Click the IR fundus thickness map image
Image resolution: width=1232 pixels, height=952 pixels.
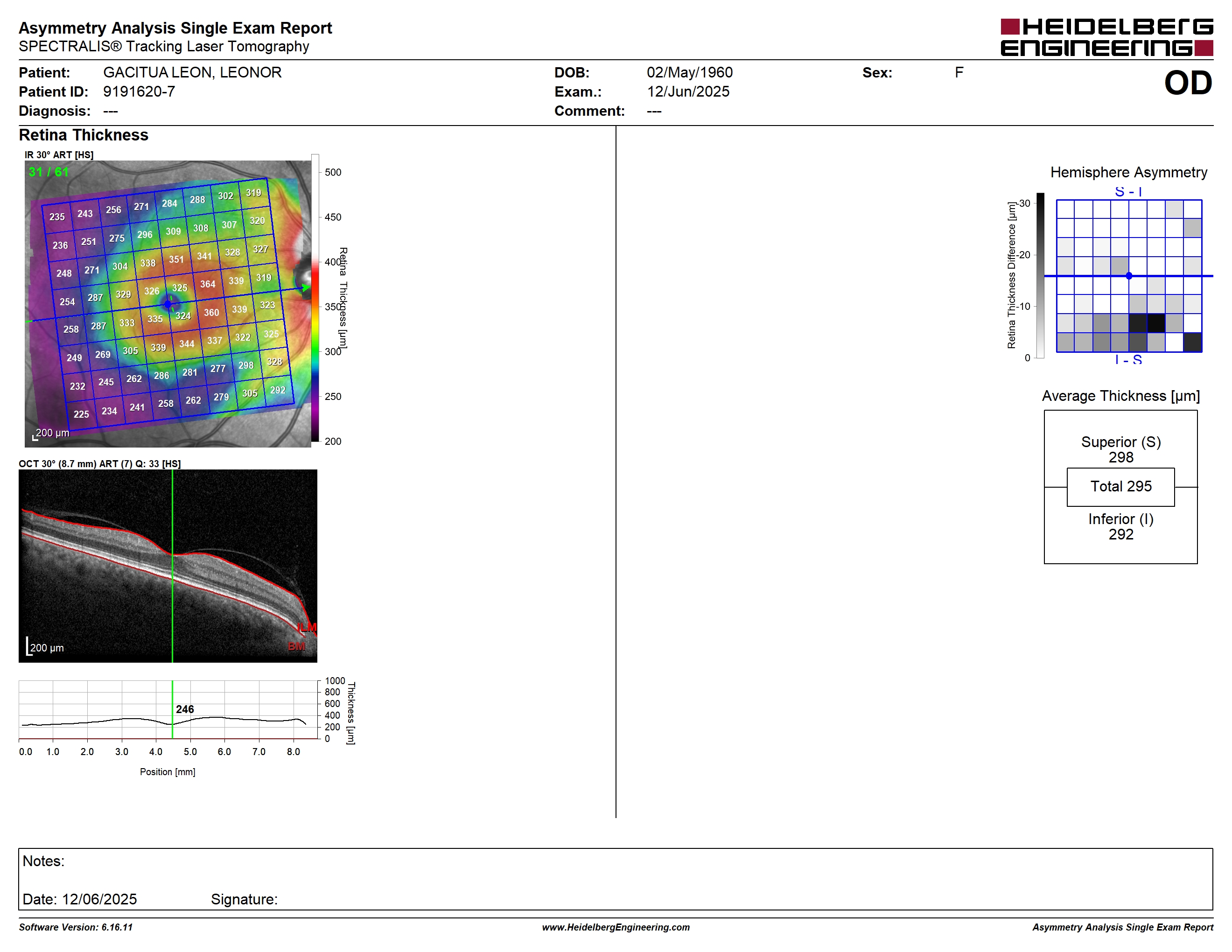click(x=168, y=304)
